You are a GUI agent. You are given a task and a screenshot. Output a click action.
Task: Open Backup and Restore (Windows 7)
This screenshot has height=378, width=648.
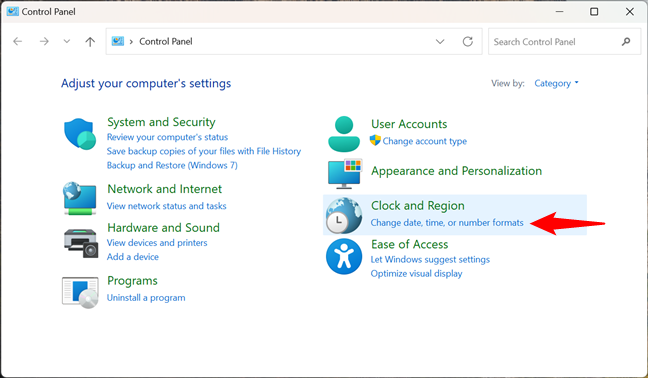(172, 165)
